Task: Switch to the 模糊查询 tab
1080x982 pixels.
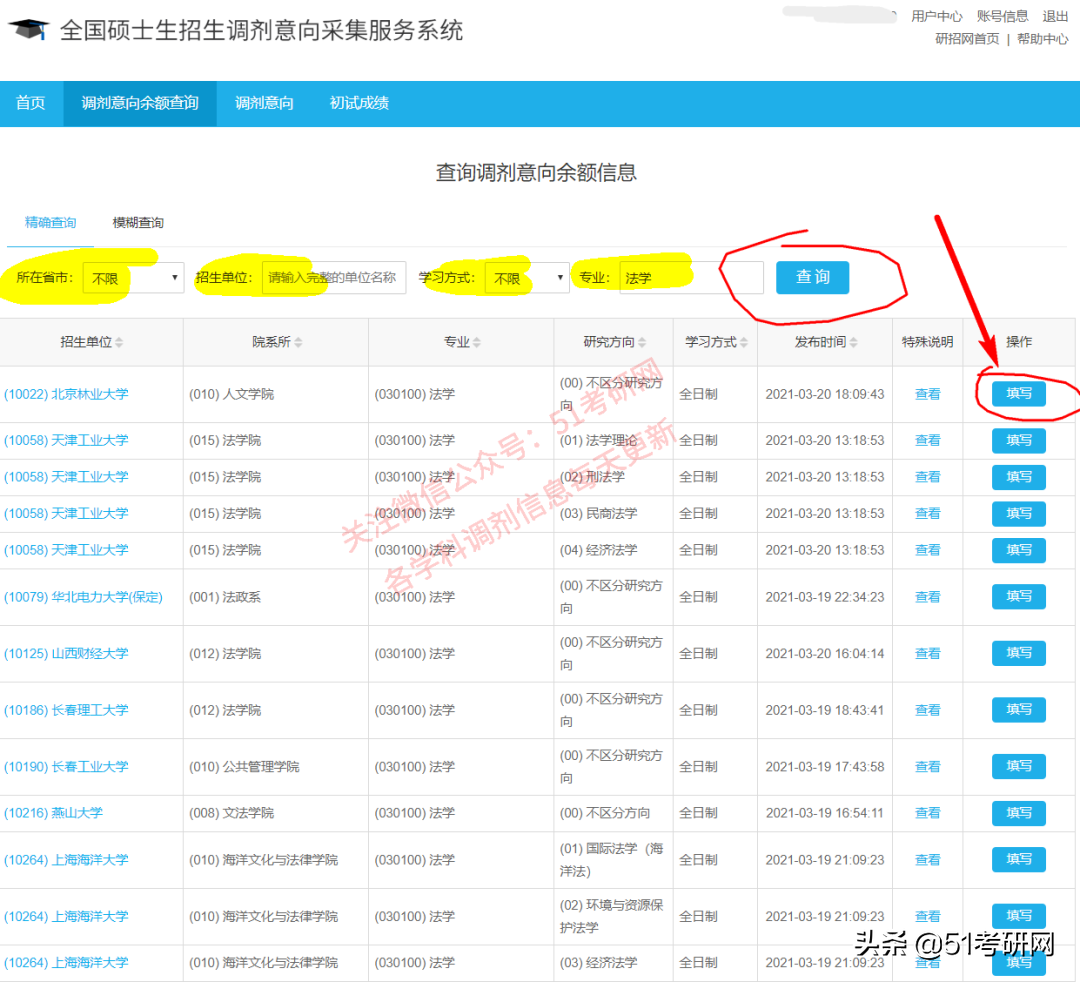Action: click(x=137, y=222)
